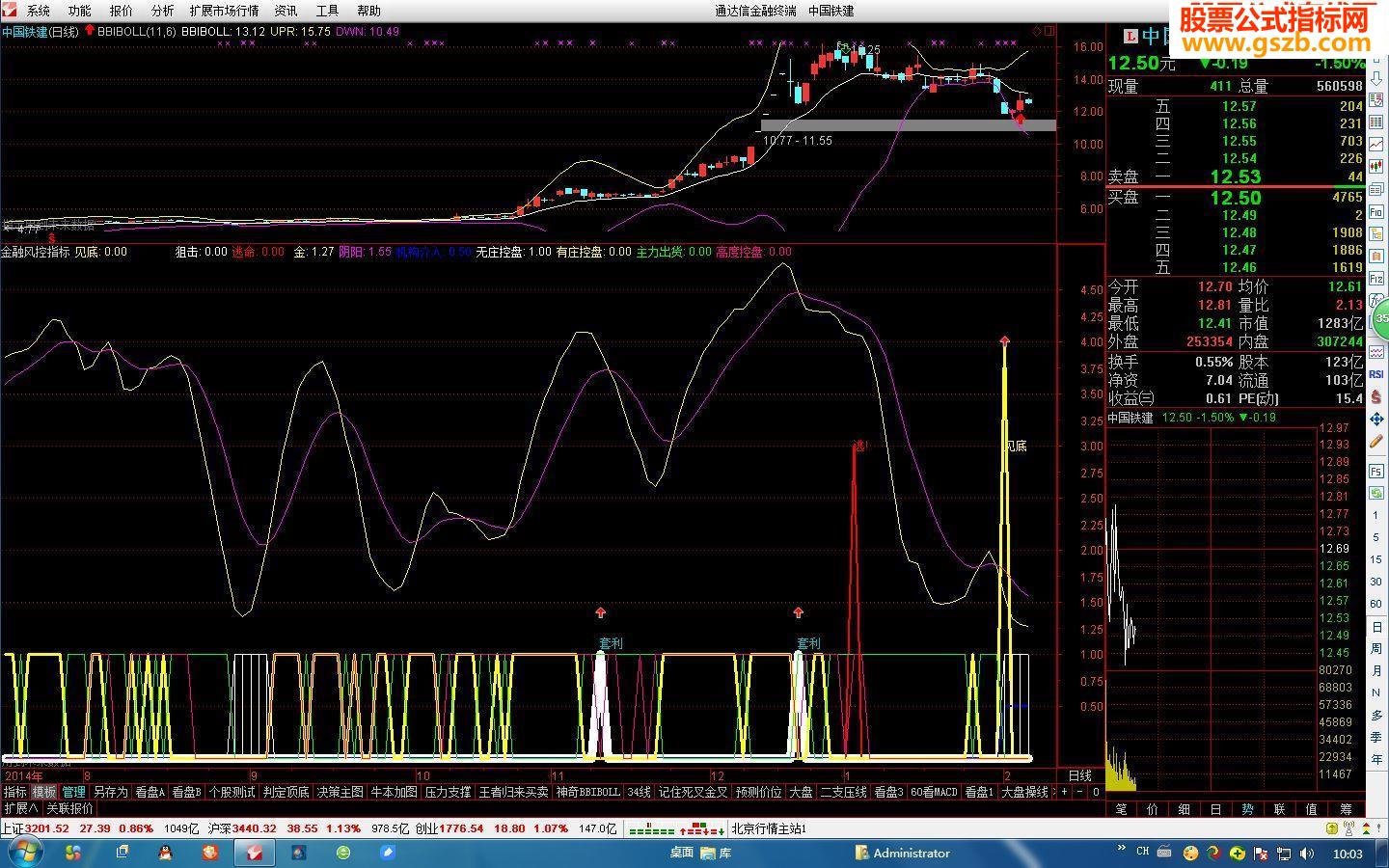Expand the 扩展 panel toggle
Viewport: 1389px width, 868px height.
[x=21, y=808]
